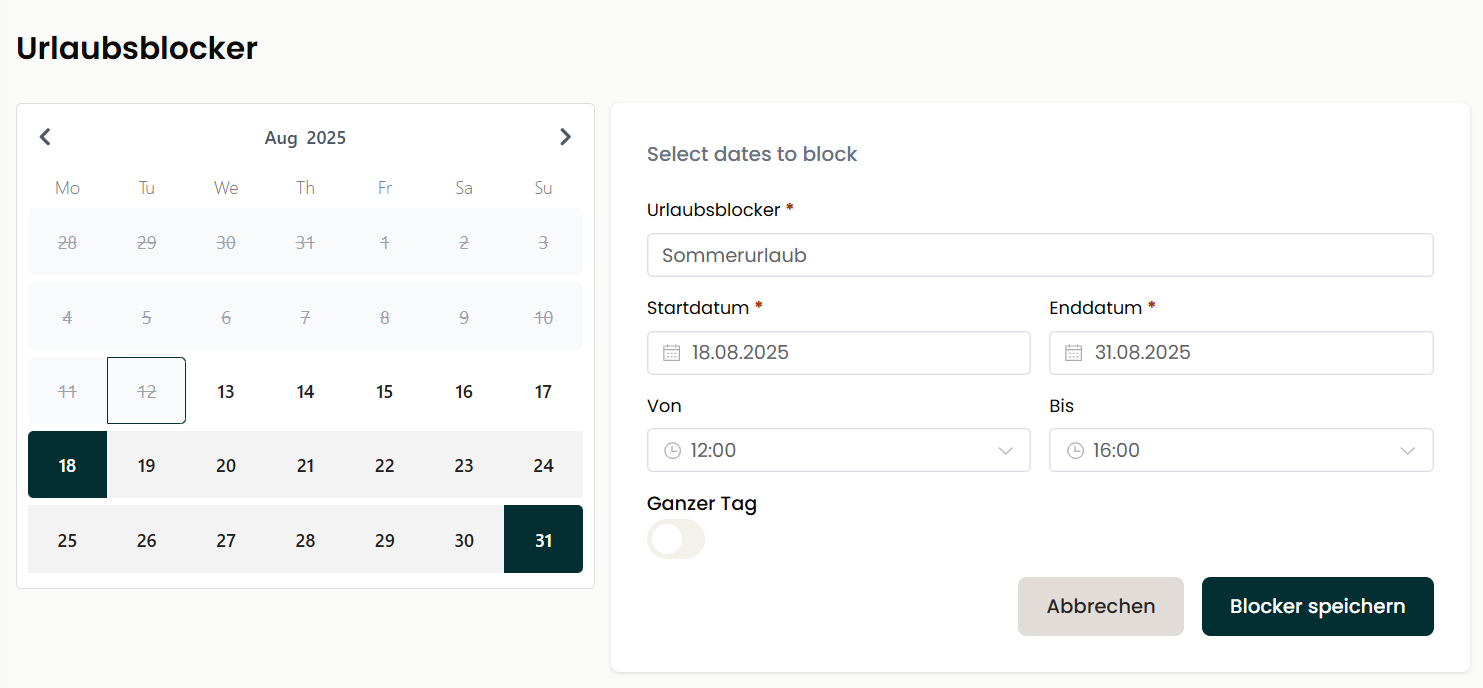Select August 30 in calendar

pos(464,540)
